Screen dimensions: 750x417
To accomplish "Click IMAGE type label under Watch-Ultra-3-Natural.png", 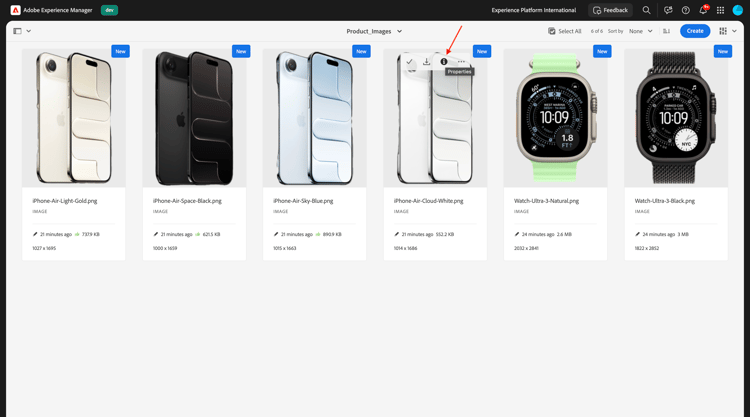I will coord(521,211).
